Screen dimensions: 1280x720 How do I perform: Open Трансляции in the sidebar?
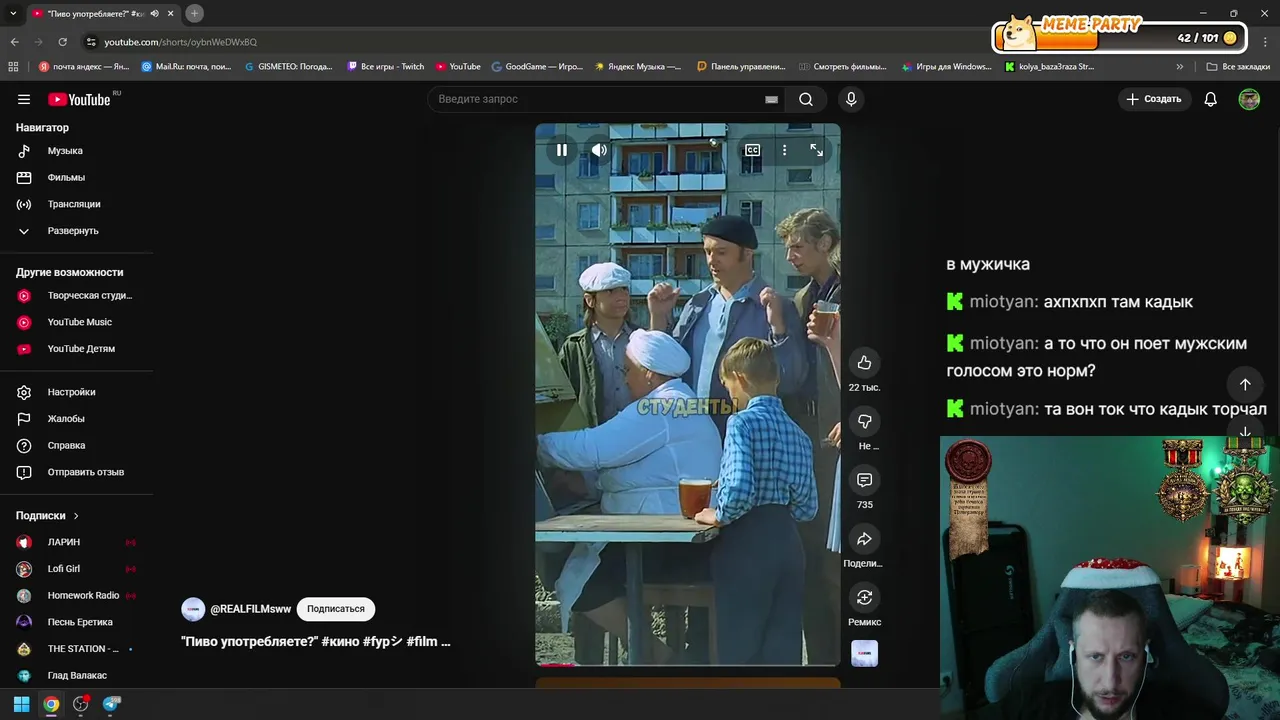(76, 204)
